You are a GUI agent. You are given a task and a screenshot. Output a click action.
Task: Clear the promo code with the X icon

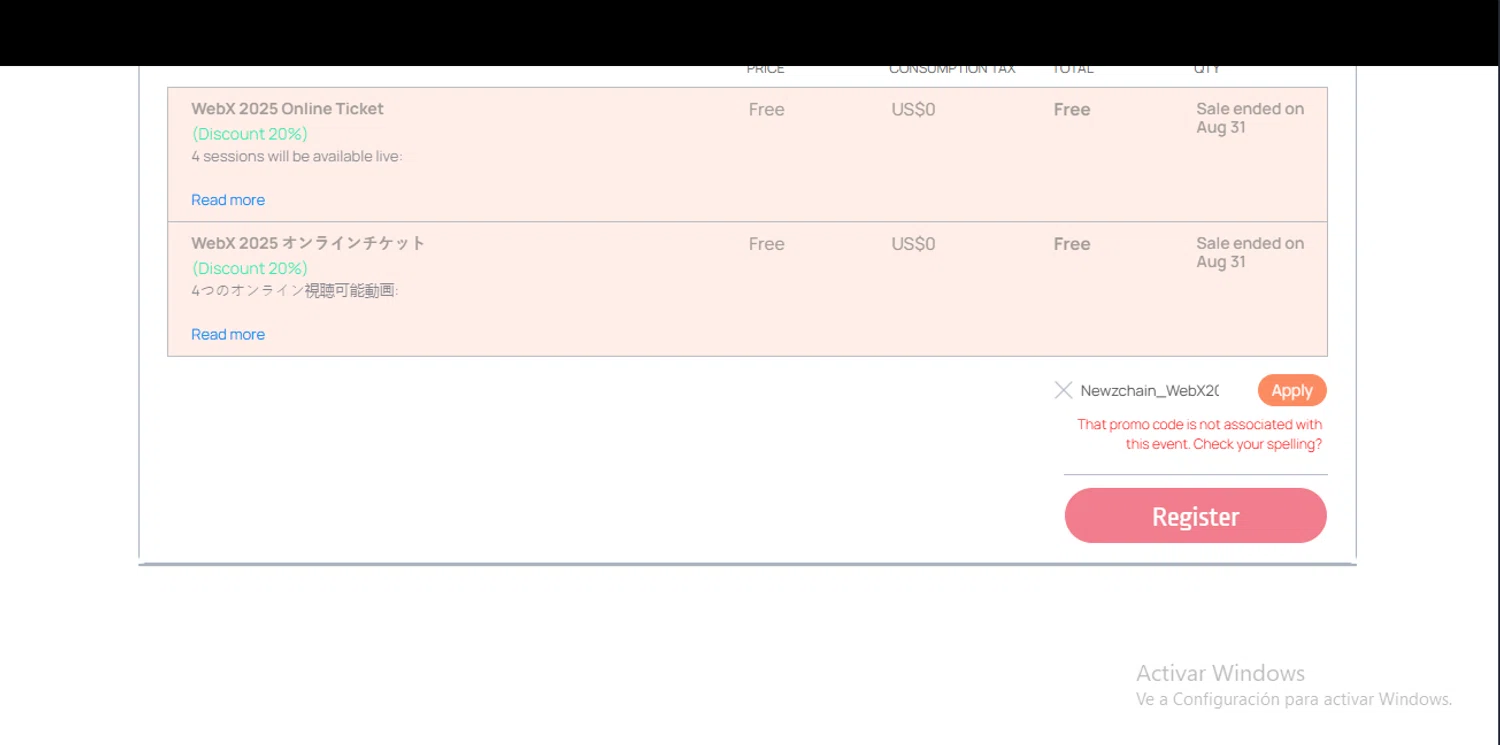[x=1063, y=390]
